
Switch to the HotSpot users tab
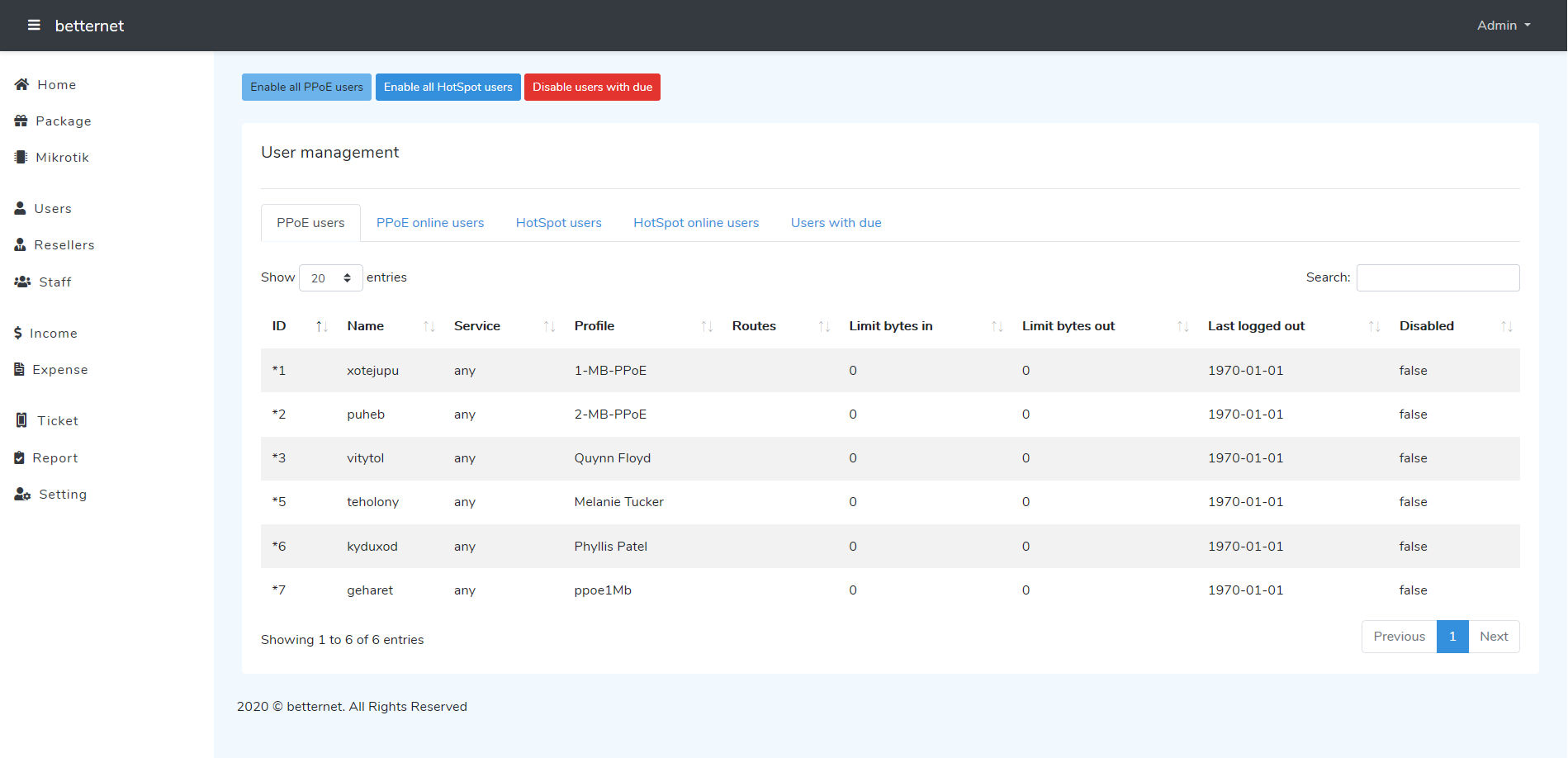point(558,222)
